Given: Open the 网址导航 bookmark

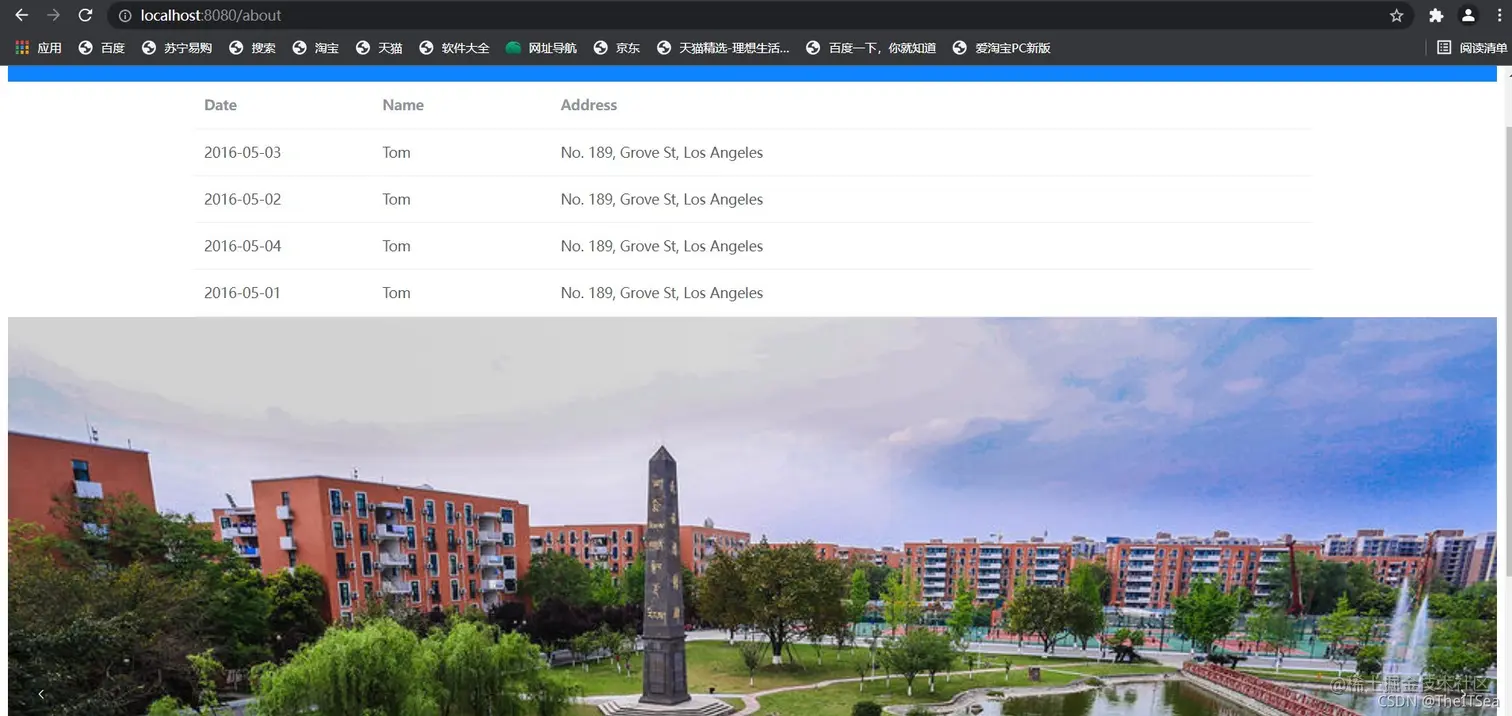Looking at the screenshot, I should pyautogui.click(x=541, y=48).
